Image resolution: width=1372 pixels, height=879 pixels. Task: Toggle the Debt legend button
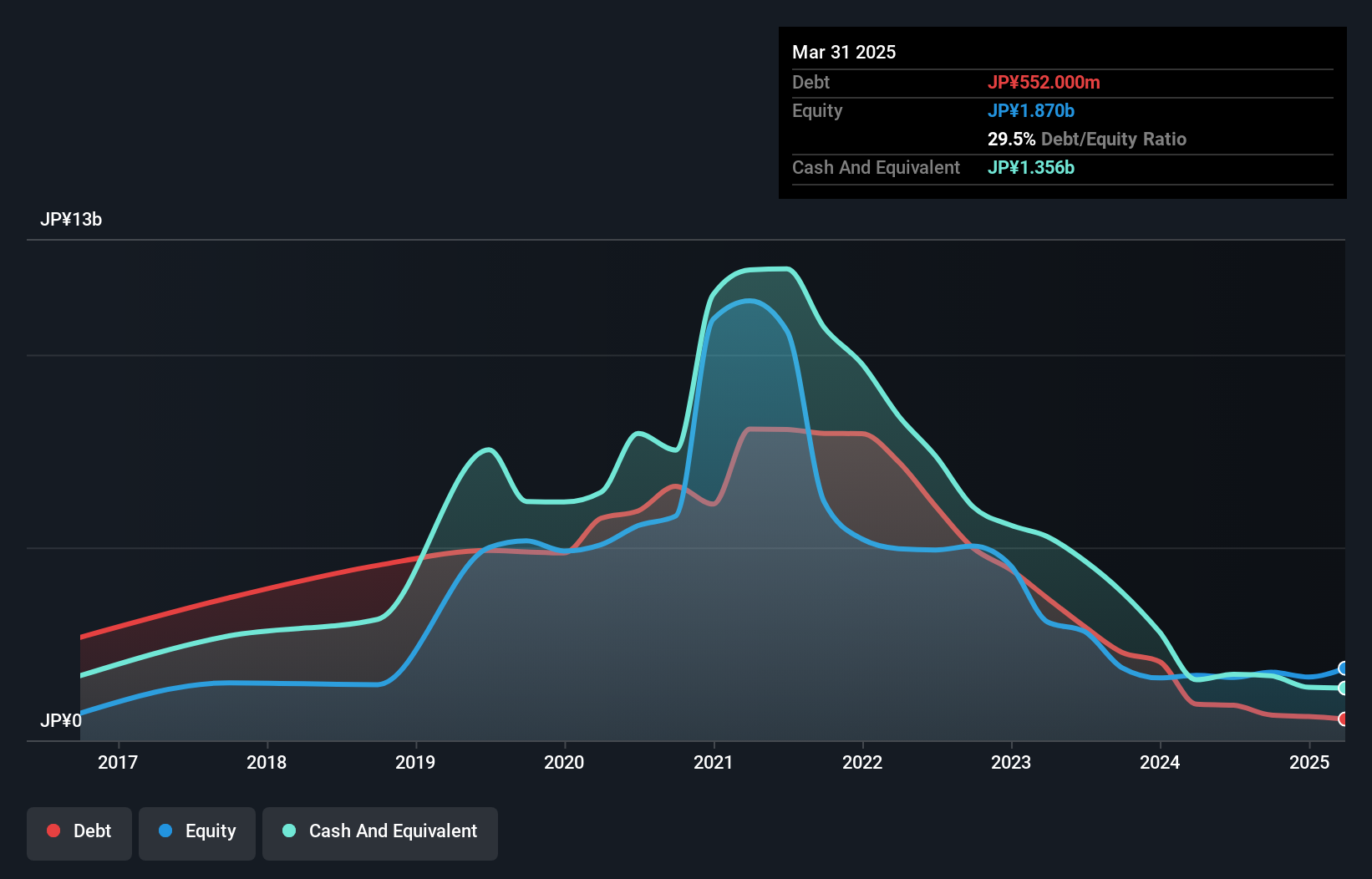point(79,833)
